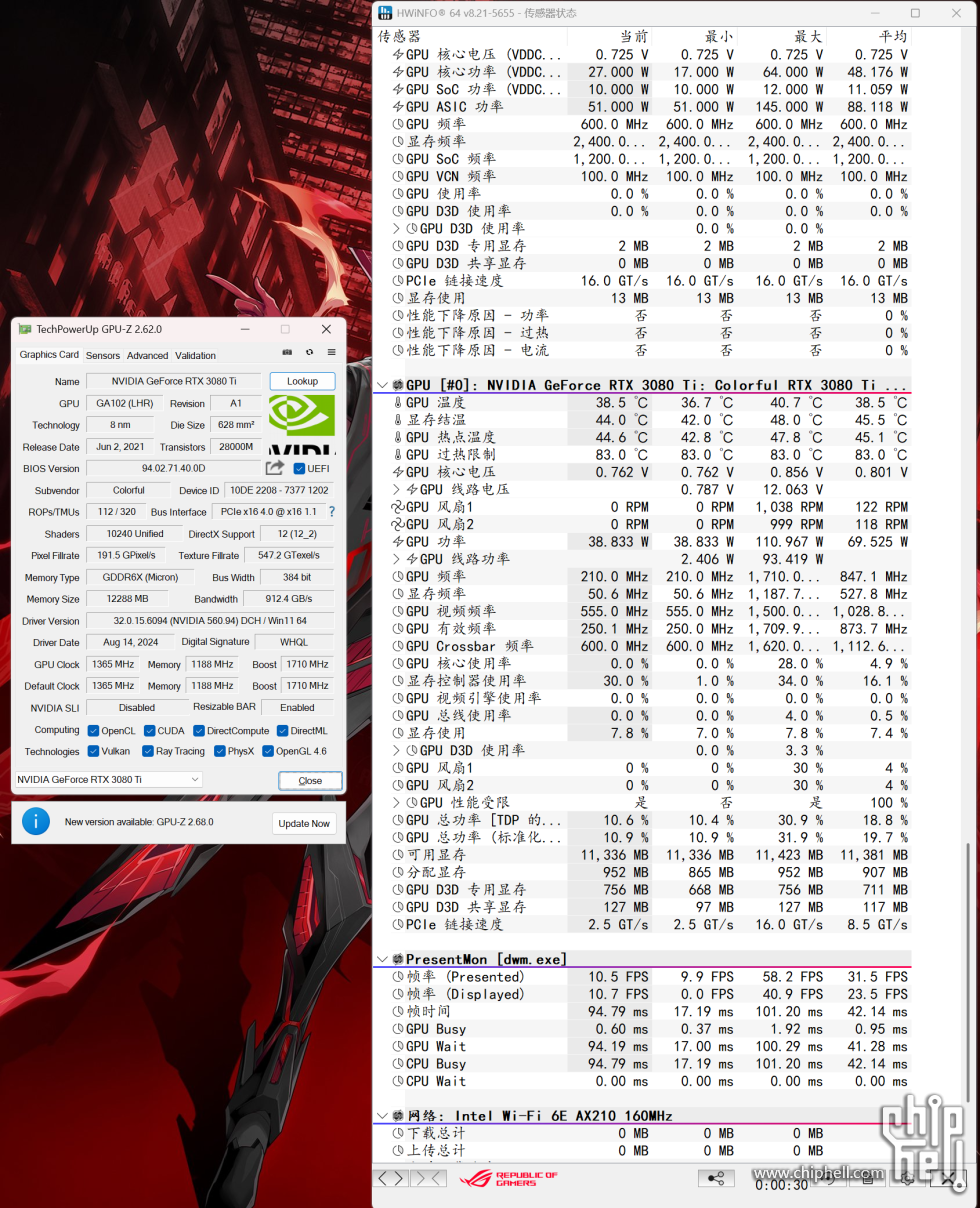This screenshot has height=1208, width=980.
Task: Click the 传感器 column header
Action: [x=470, y=36]
